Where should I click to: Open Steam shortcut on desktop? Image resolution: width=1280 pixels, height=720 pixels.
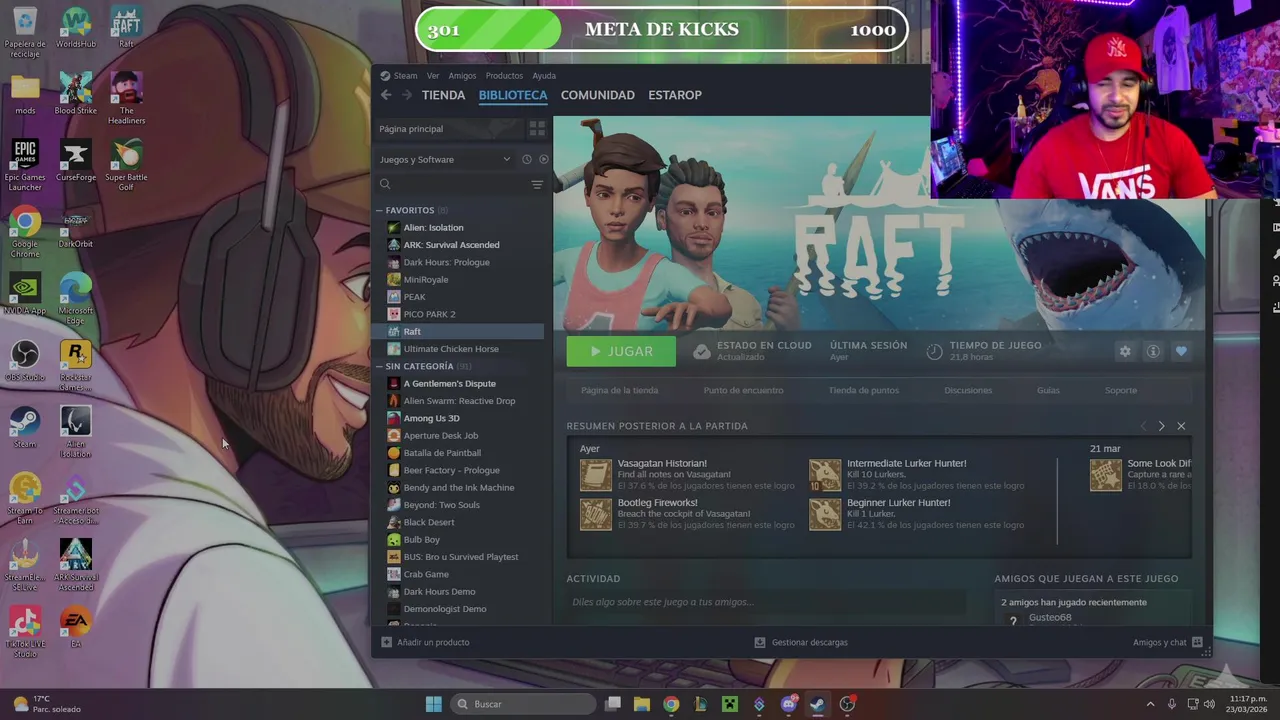point(25,428)
